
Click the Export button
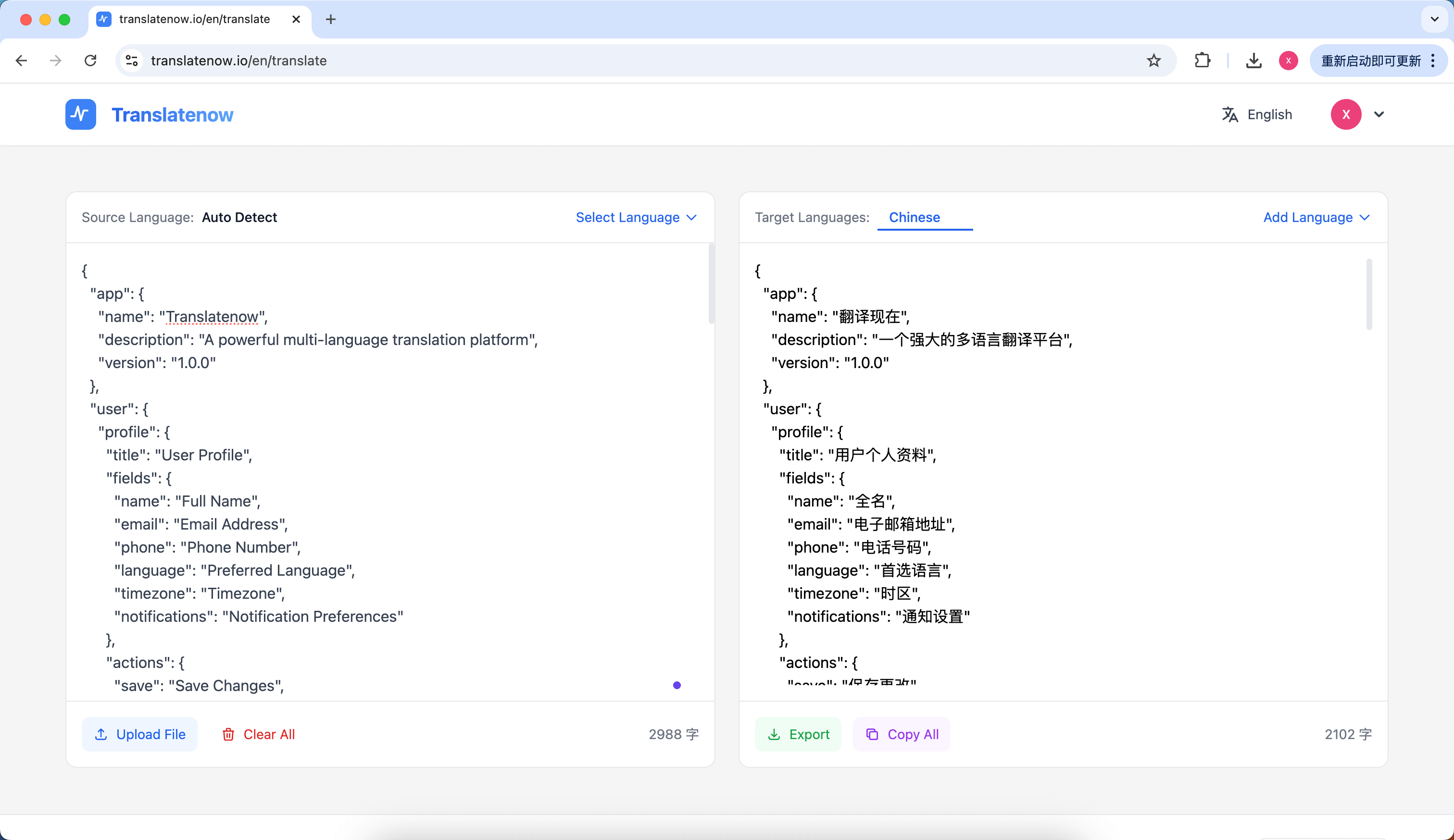(798, 734)
